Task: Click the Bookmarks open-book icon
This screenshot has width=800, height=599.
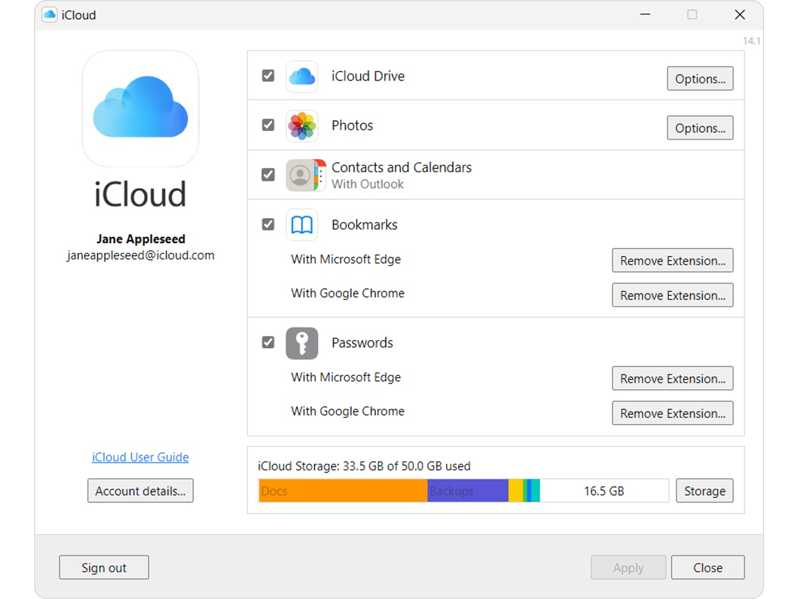Action: click(x=302, y=224)
